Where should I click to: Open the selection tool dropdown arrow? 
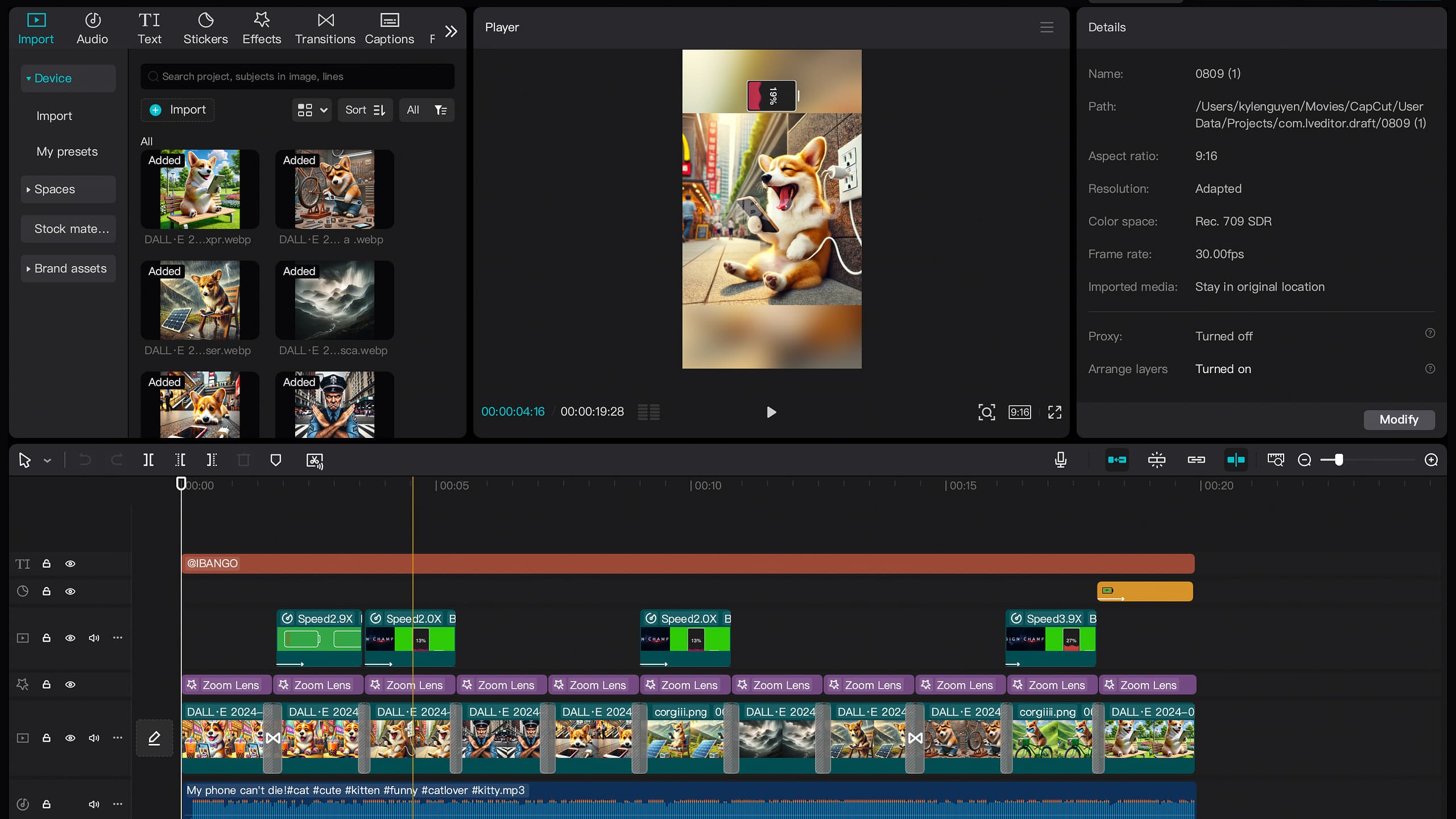[x=47, y=461]
